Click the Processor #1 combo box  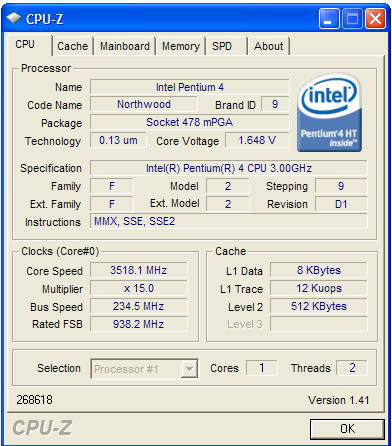click(x=144, y=369)
